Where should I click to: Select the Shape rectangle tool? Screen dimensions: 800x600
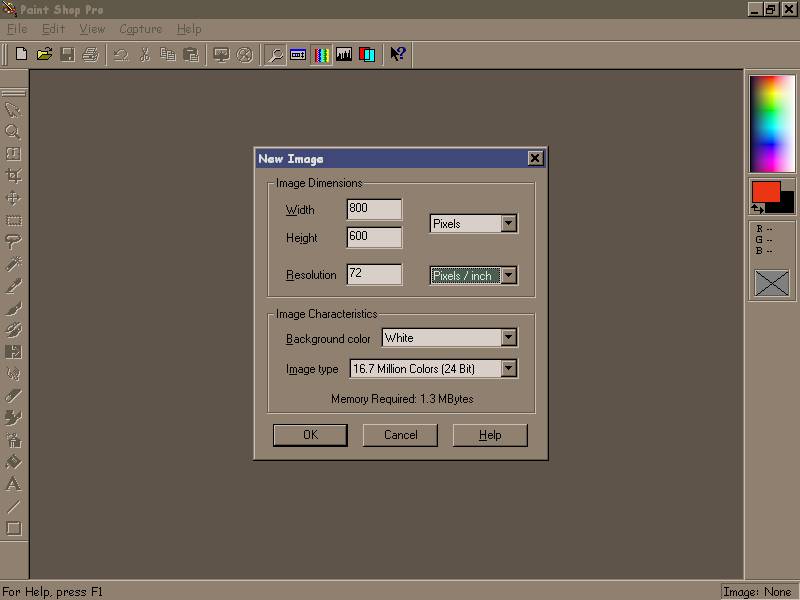click(x=13, y=528)
